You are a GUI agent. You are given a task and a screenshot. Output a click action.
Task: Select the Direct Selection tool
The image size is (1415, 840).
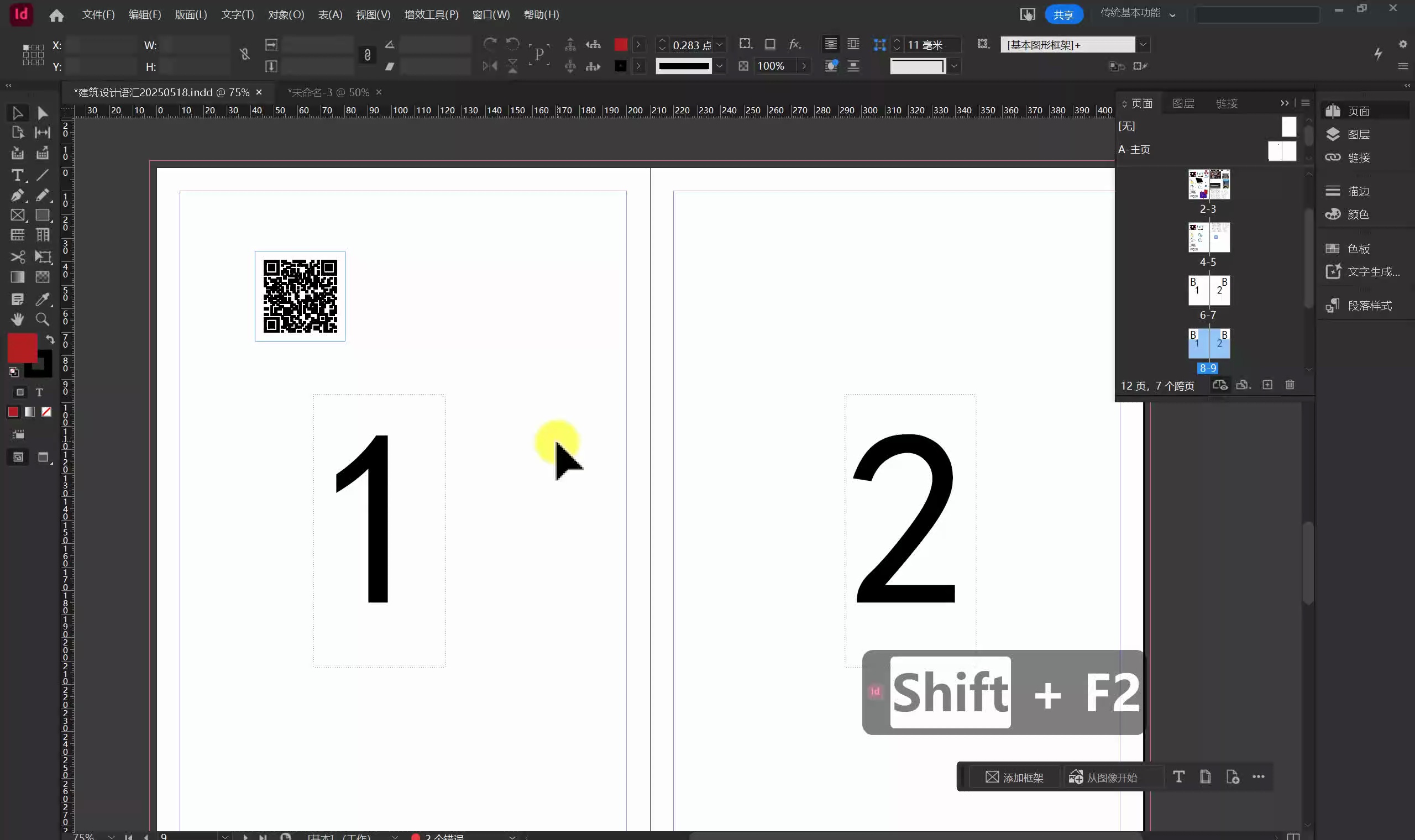43,113
